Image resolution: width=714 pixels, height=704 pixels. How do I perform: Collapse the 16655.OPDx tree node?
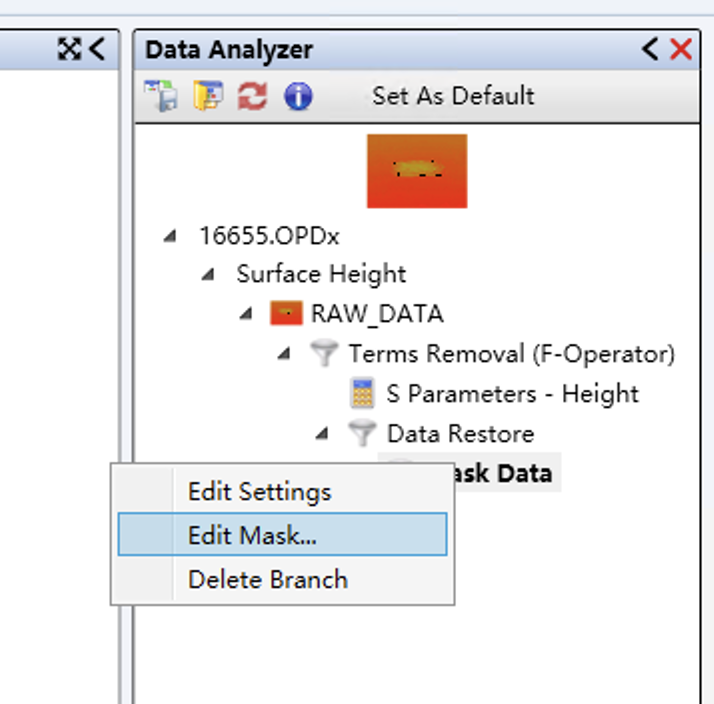pos(170,235)
